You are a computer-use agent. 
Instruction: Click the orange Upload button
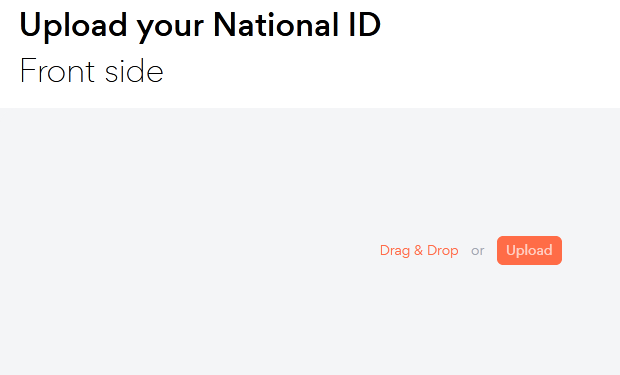[x=529, y=250]
